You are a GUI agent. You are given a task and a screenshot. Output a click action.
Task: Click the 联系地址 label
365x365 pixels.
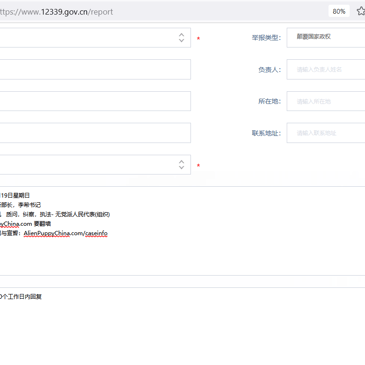(x=266, y=133)
